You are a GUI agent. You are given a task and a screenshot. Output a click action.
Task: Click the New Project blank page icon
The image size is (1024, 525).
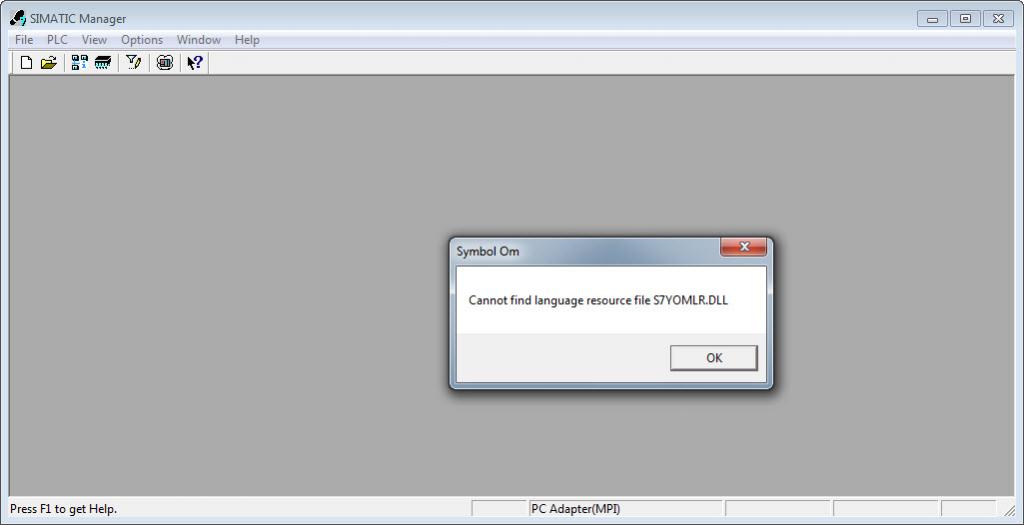point(26,63)
